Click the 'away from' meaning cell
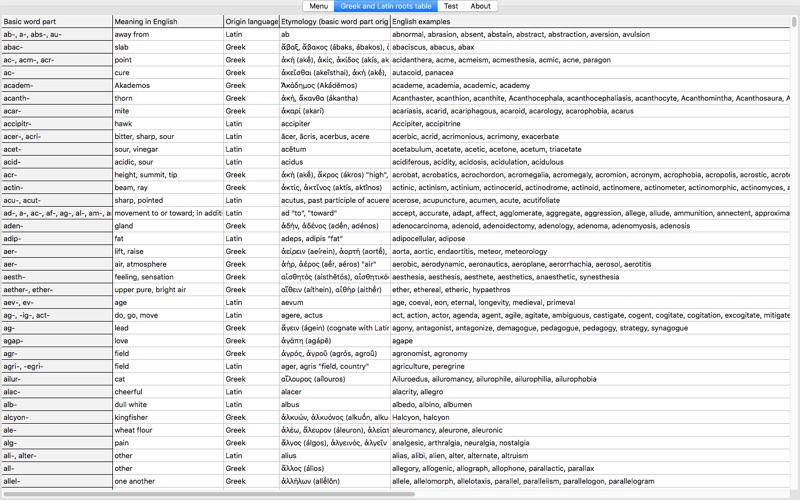The width and height of the screenshot is (800, 500). (168, 34)
